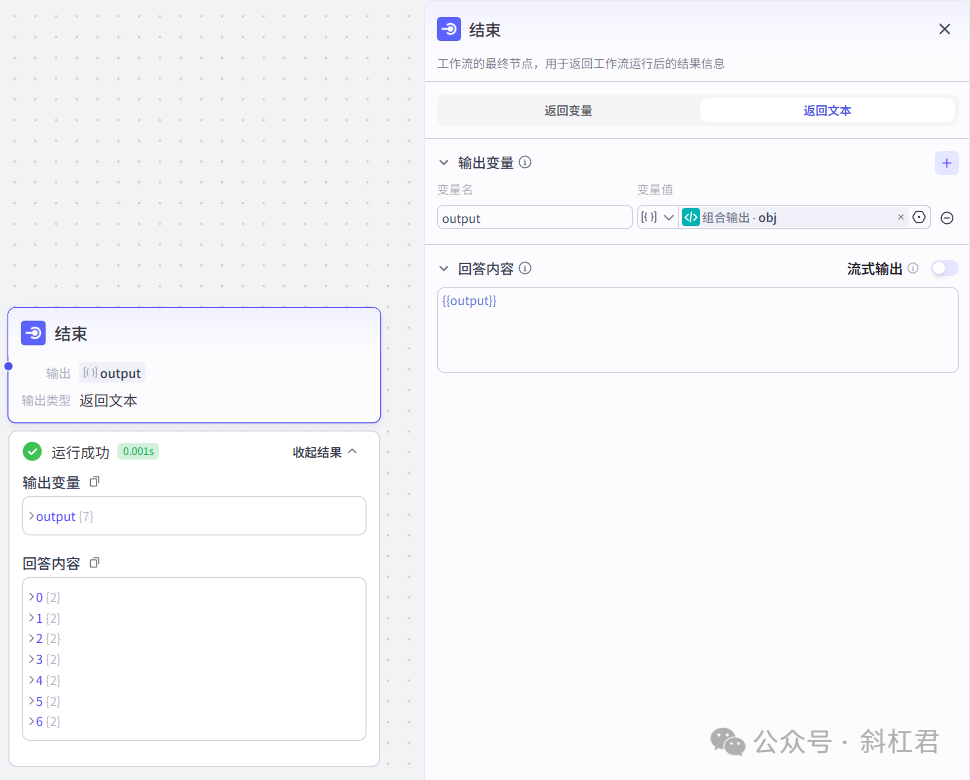Viewport: 970px width, 780px height.
Task: Add a new output variable with plus button
Action: click(946, 163)
